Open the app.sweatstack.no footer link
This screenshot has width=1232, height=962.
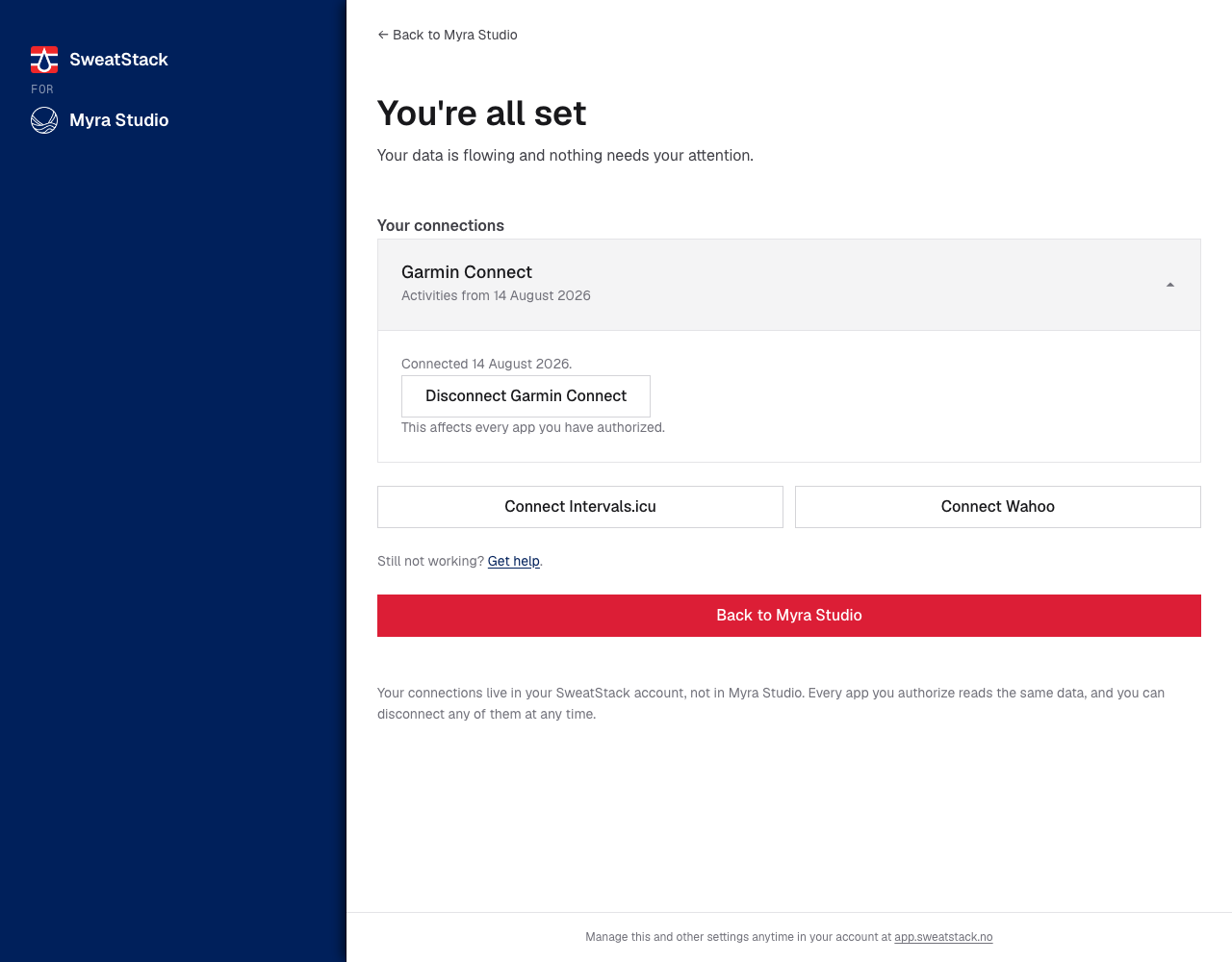pos(943,937)
